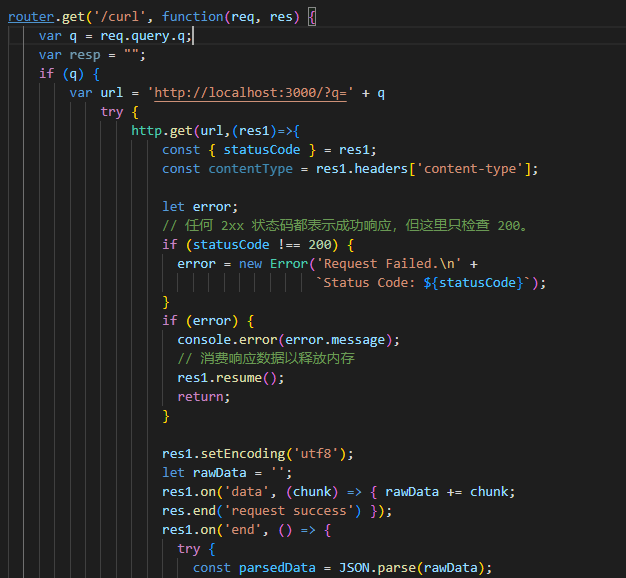Open the 'http://localhost:3000/?q=' URL link

click(x=250, y=93)
